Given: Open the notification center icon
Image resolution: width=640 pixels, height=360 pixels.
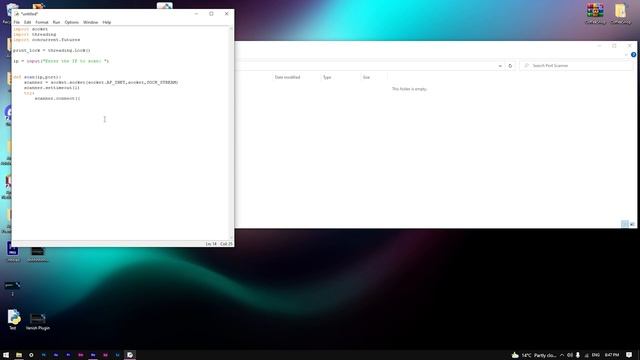Looking at the screenshot, I should point(629,355).
